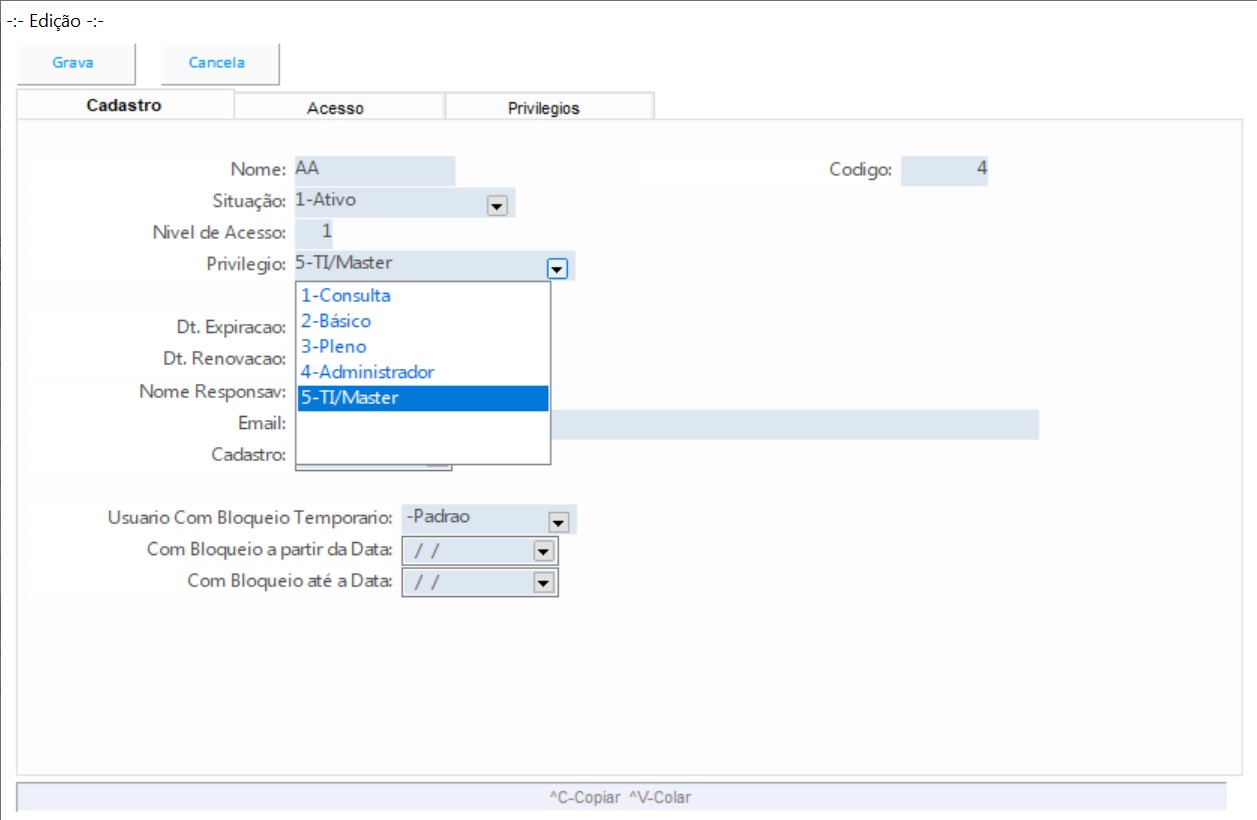Click the Grava button
This screenshot has height=820, width=1257.
click(74, 63)
